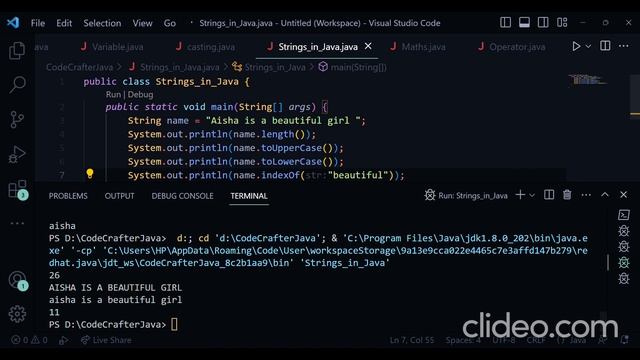640x360 pixels.
Task: Open the Go menu
Action: [x=170, y=23]
